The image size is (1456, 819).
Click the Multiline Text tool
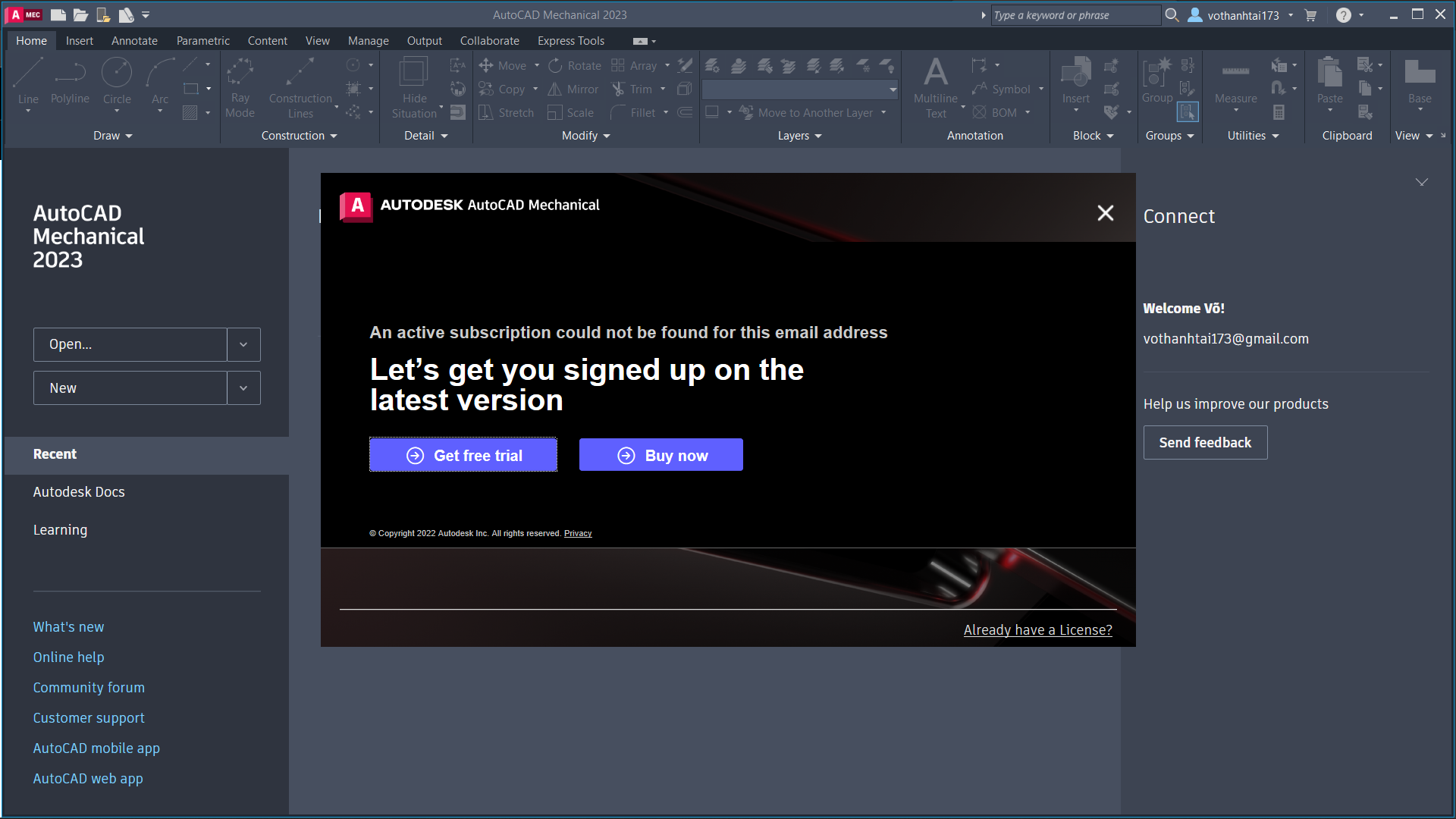click(x=936, y=87)
